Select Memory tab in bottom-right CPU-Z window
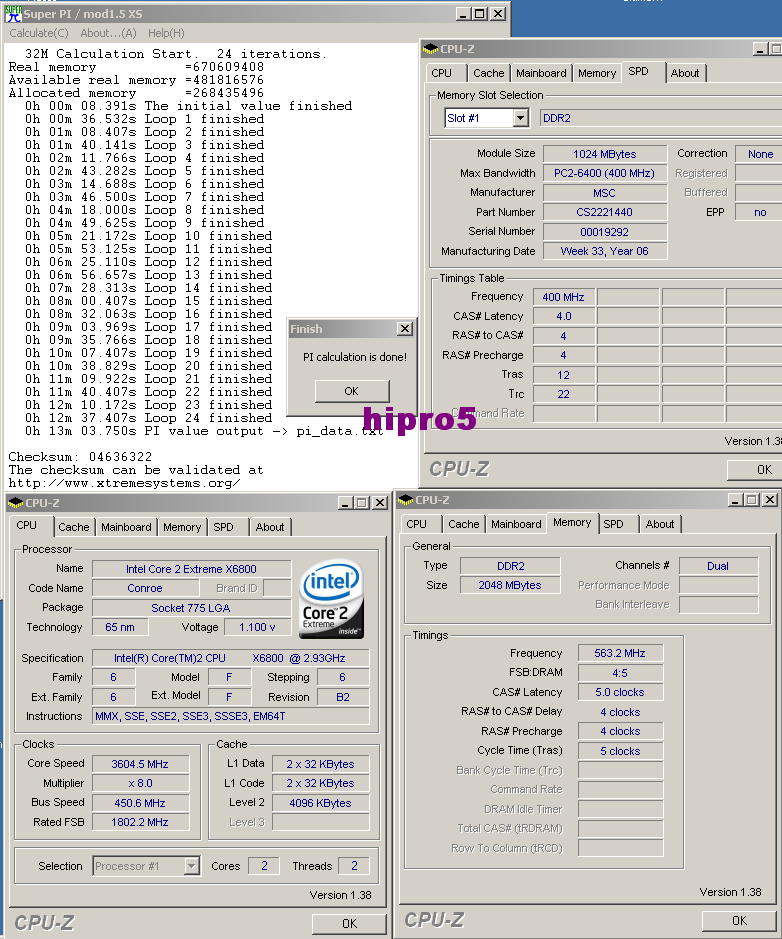Viewport: 782px width, 939px height. 572,522
